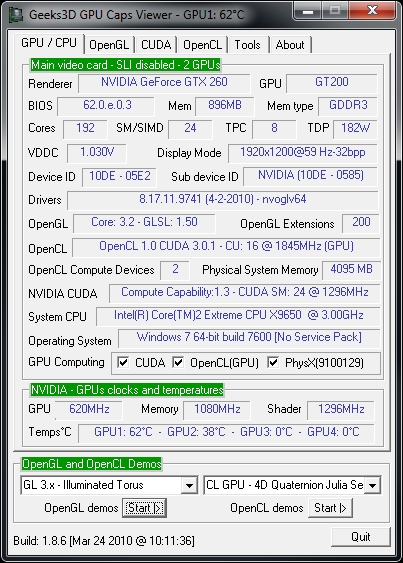
Task: Close the GPU Caps Viewer window
Action: (372, 11)
